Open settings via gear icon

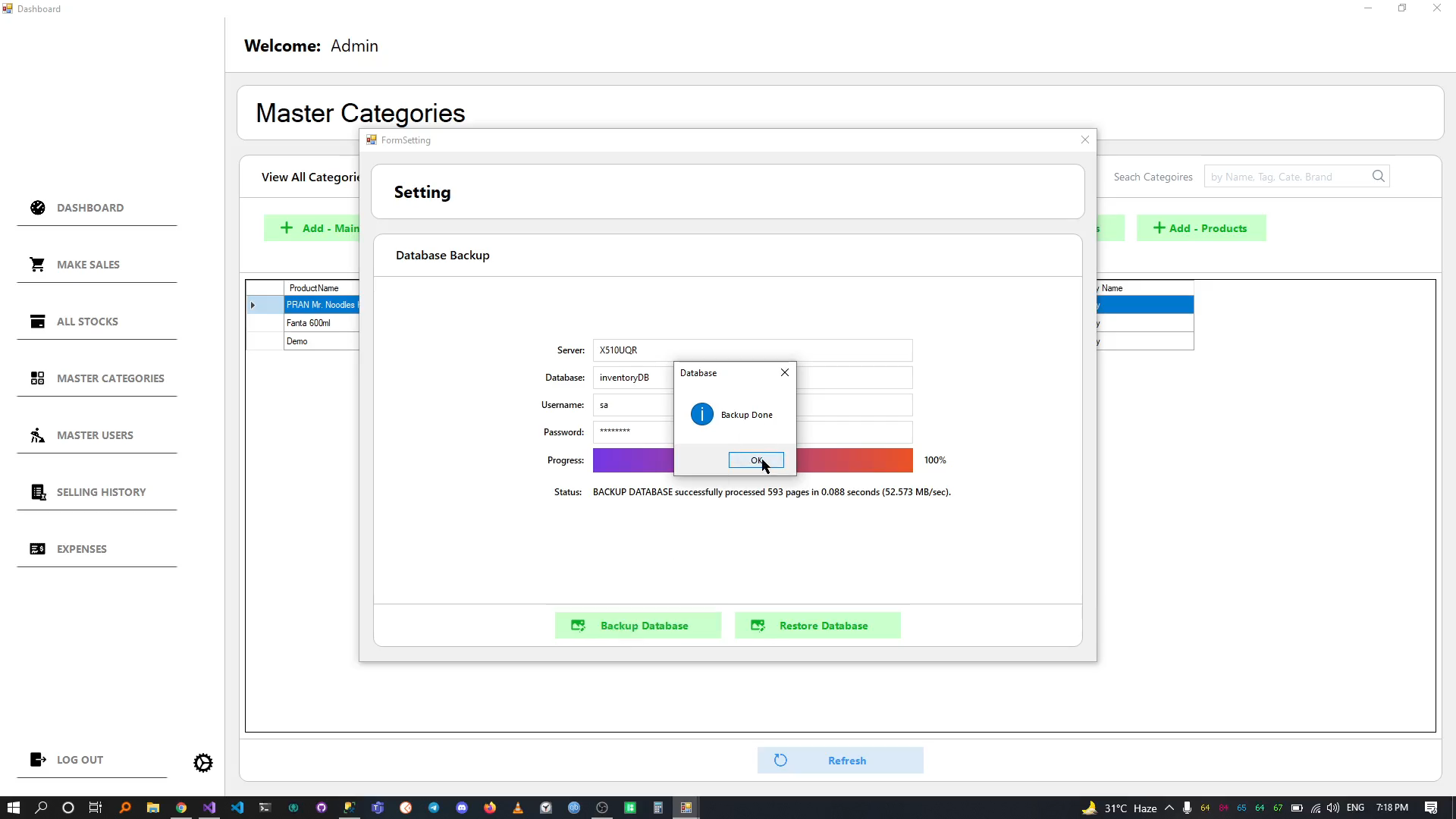point(203,763)
